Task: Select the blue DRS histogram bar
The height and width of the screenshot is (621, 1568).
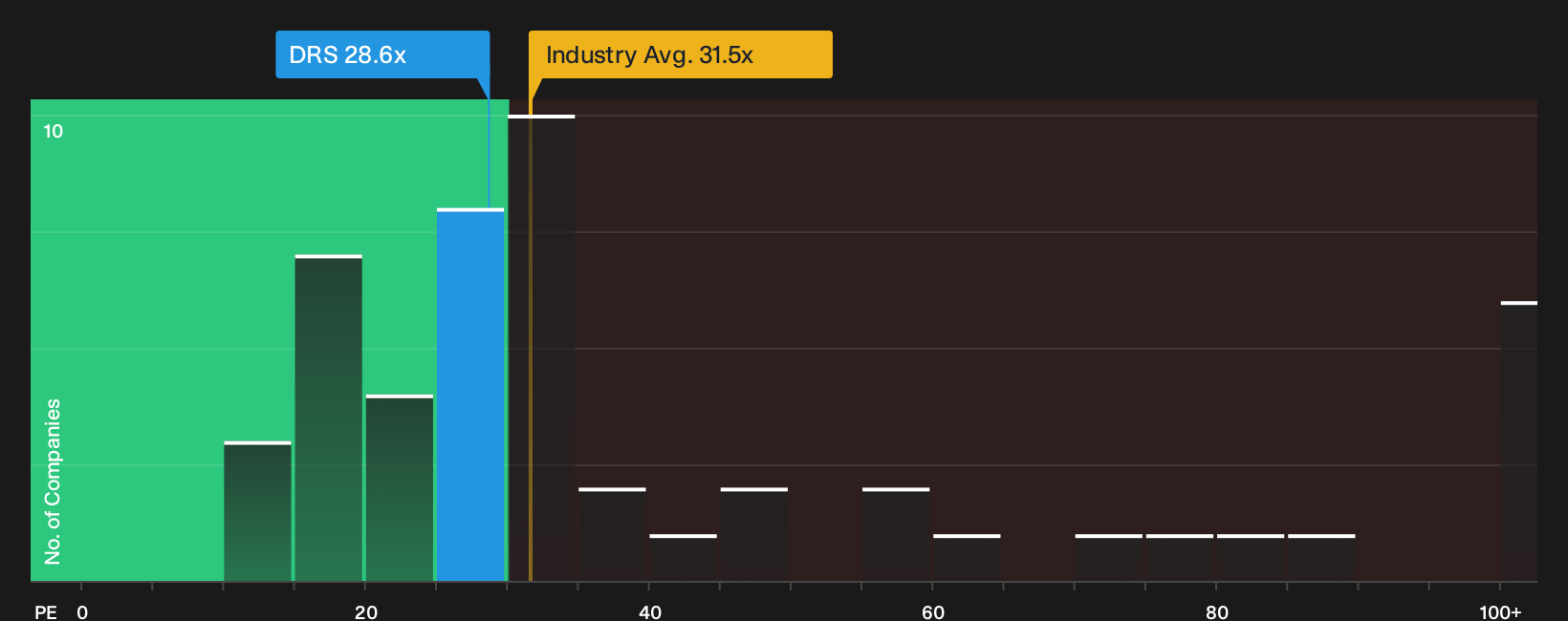Action: tap(470, 395)
